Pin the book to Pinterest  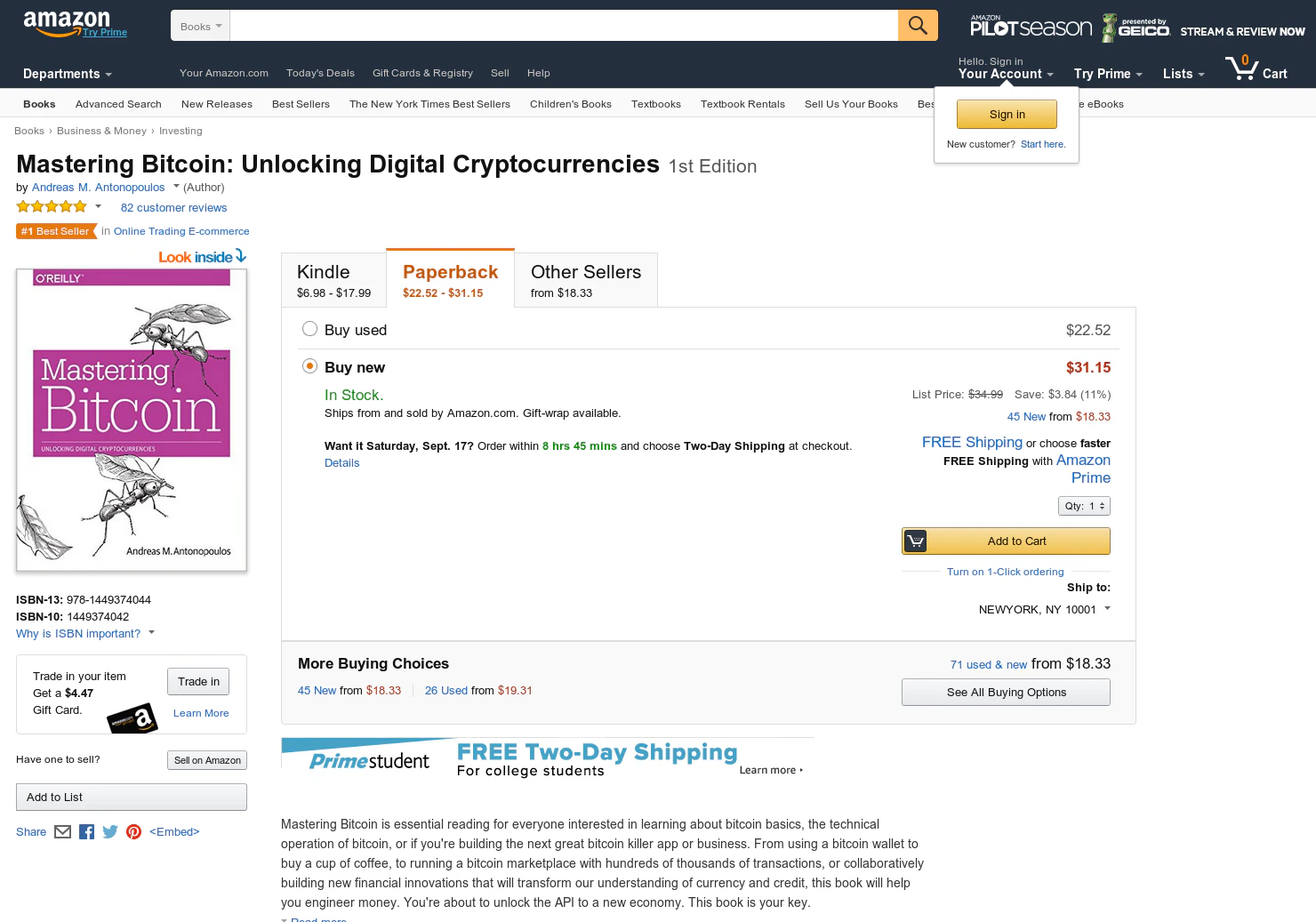click(x=133, y=831)
